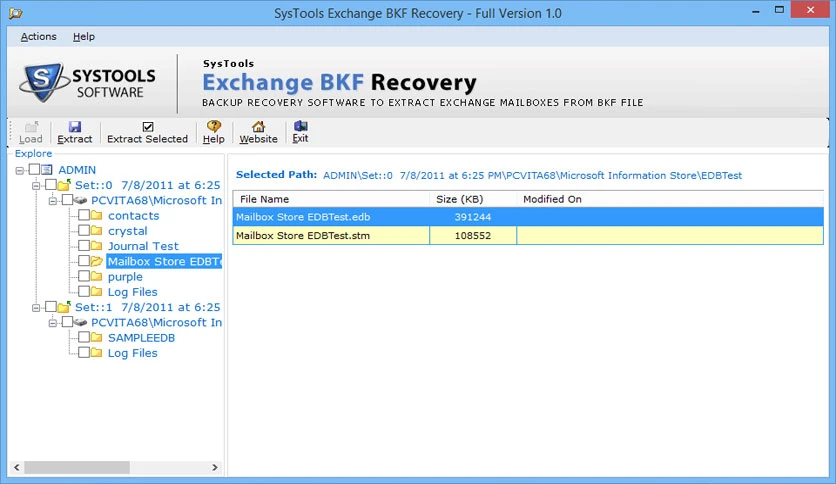836x484 pixels.
Task: Click the Extract Selected checkmark icon
Action: (x=148, y=126)
